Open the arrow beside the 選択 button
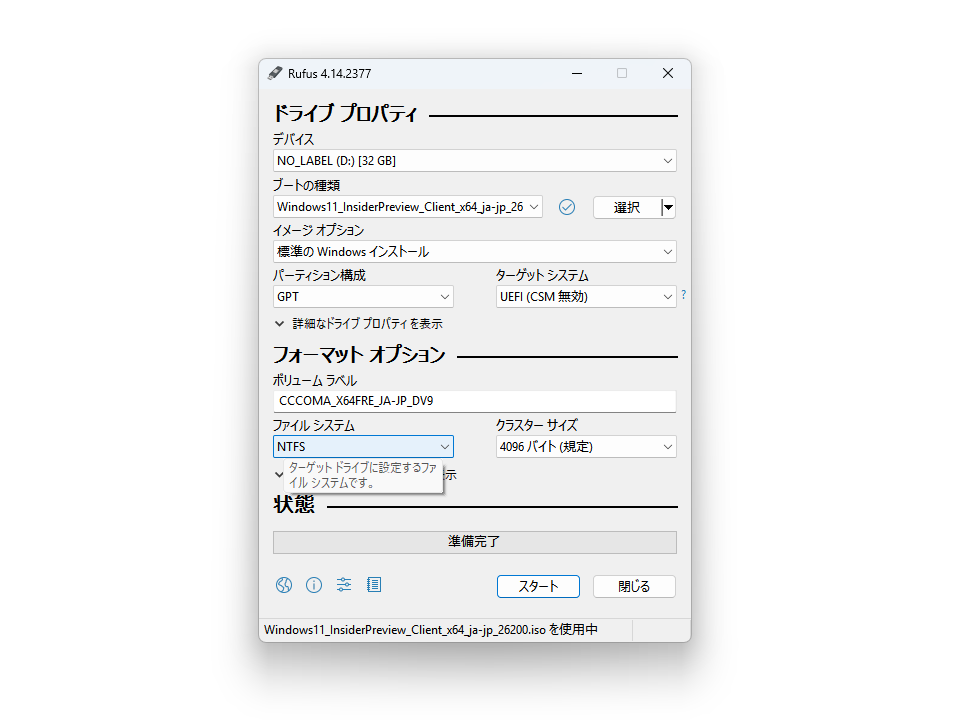960x720 pixels. pyautogui.click(x=669, y=208)
